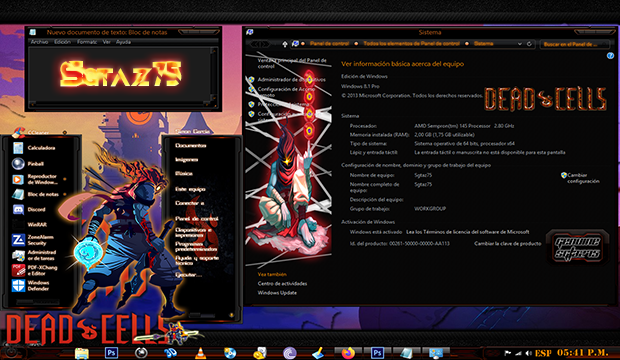620x360 pixels.
Task: Switch to the second Photoshop taskbar button
Action: pyautogui.click(x=377, y=352)
